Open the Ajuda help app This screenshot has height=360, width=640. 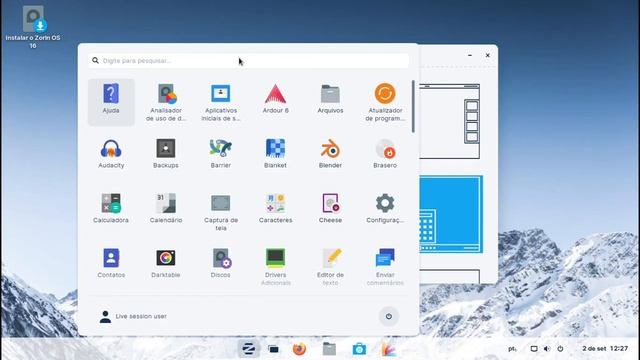[x=111, y=102]
